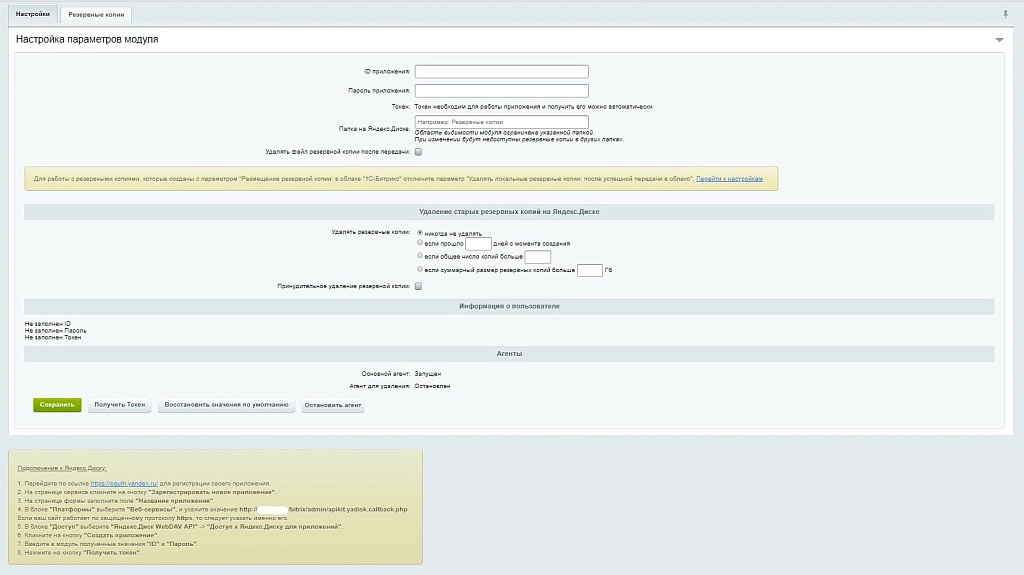Focus the ID приложения input field
Screen dimensions: 1024x575
tap(502, 71)
